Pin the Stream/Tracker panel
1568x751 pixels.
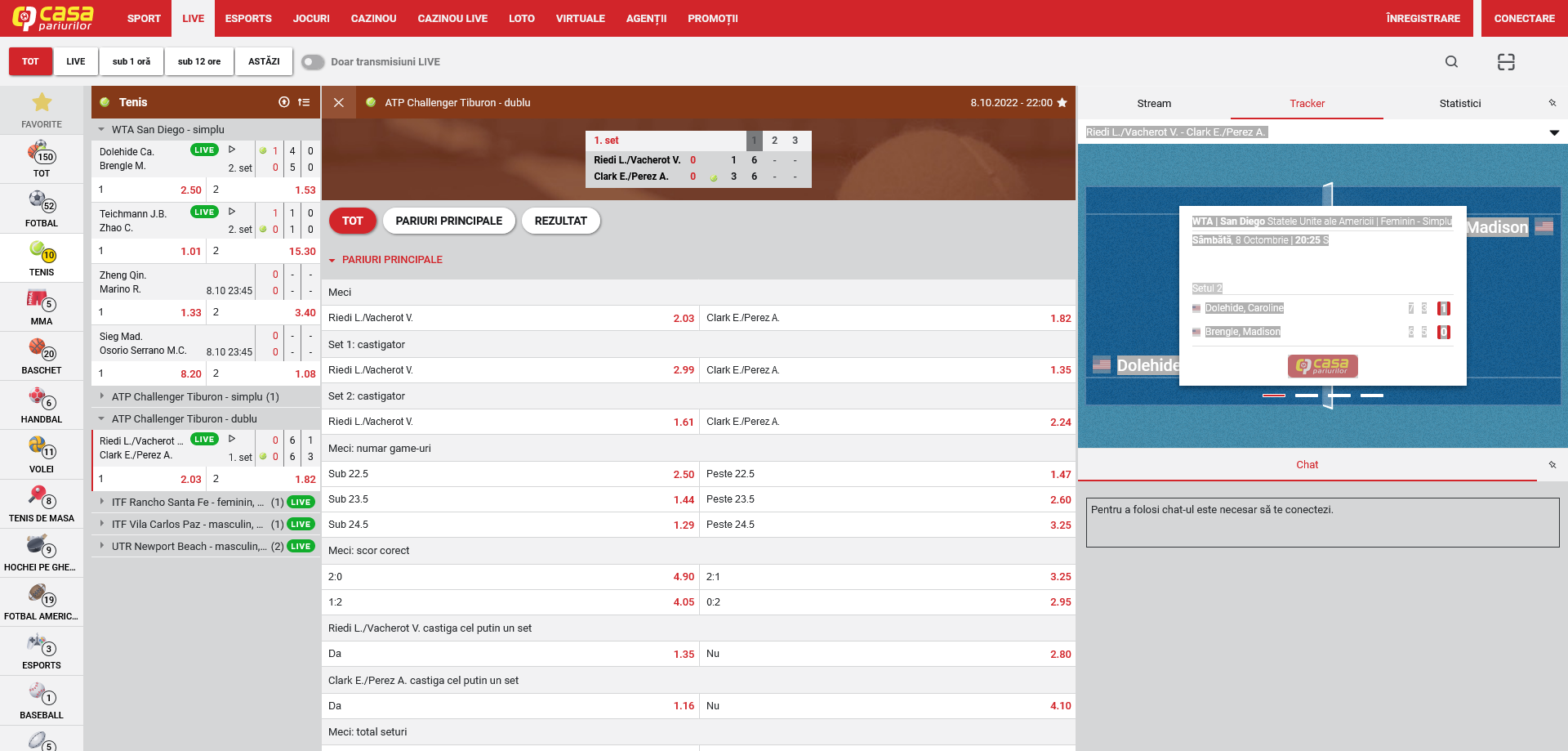point(1552,103)
